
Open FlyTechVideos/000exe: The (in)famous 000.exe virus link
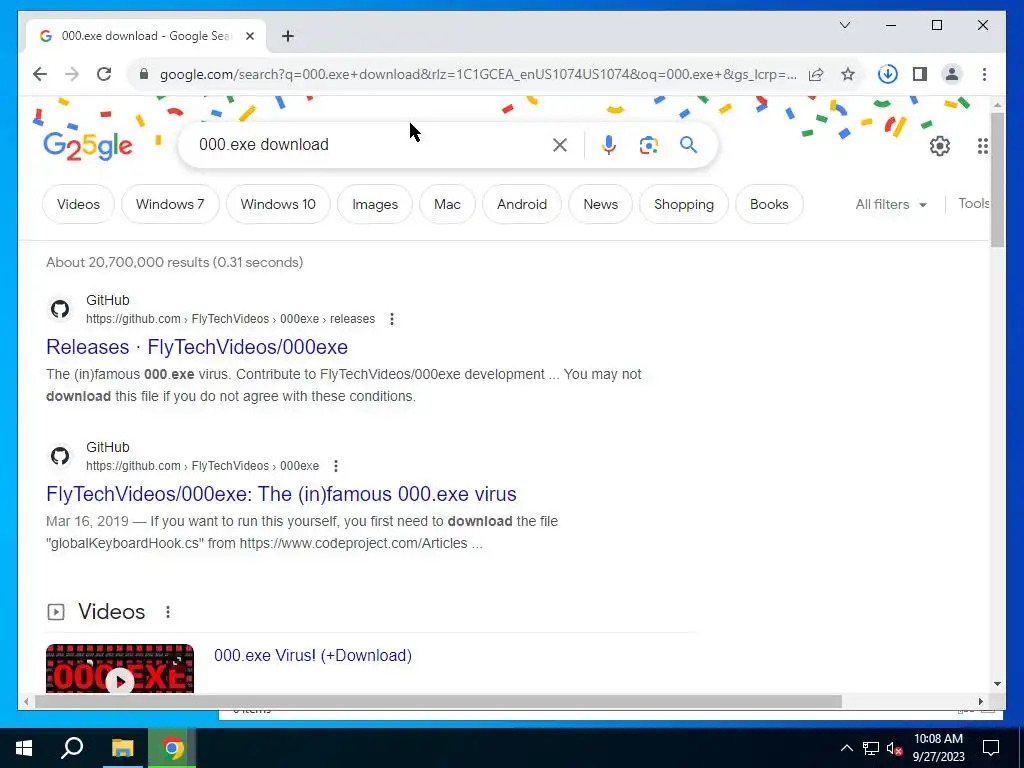(x=281, y=494)
